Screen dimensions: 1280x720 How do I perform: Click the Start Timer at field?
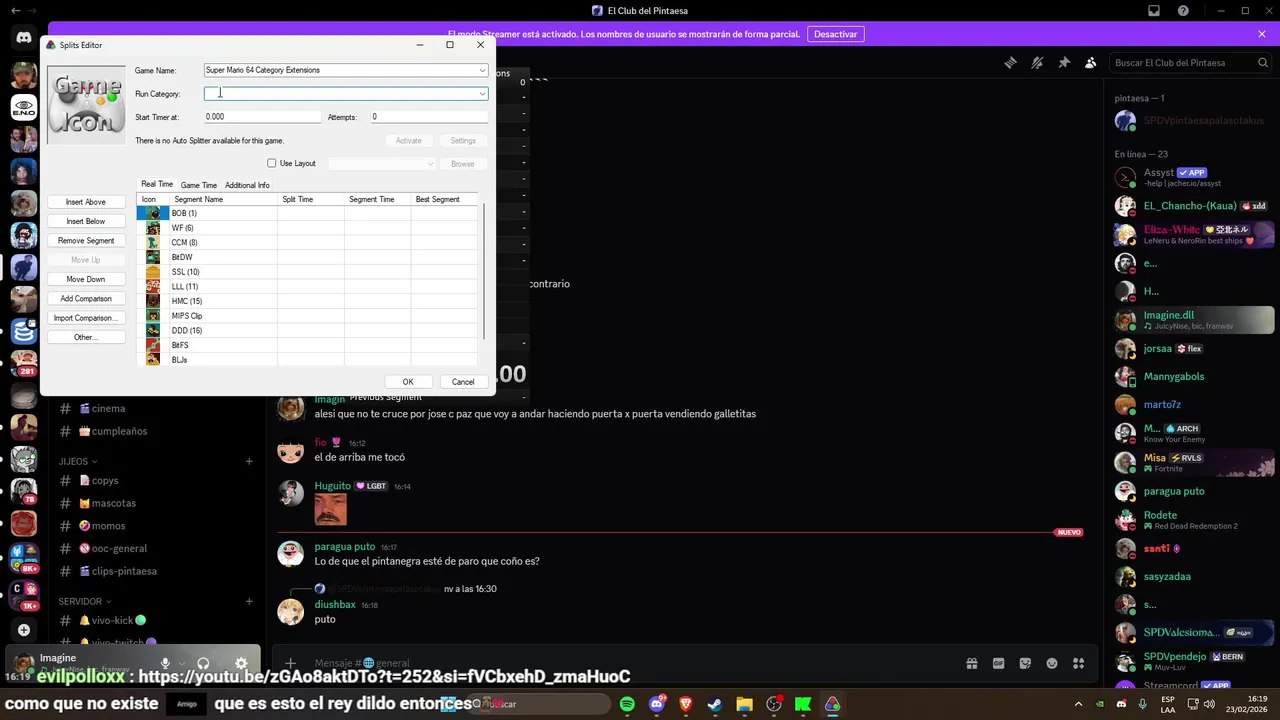pyautogui.click(x=262, y=117)
